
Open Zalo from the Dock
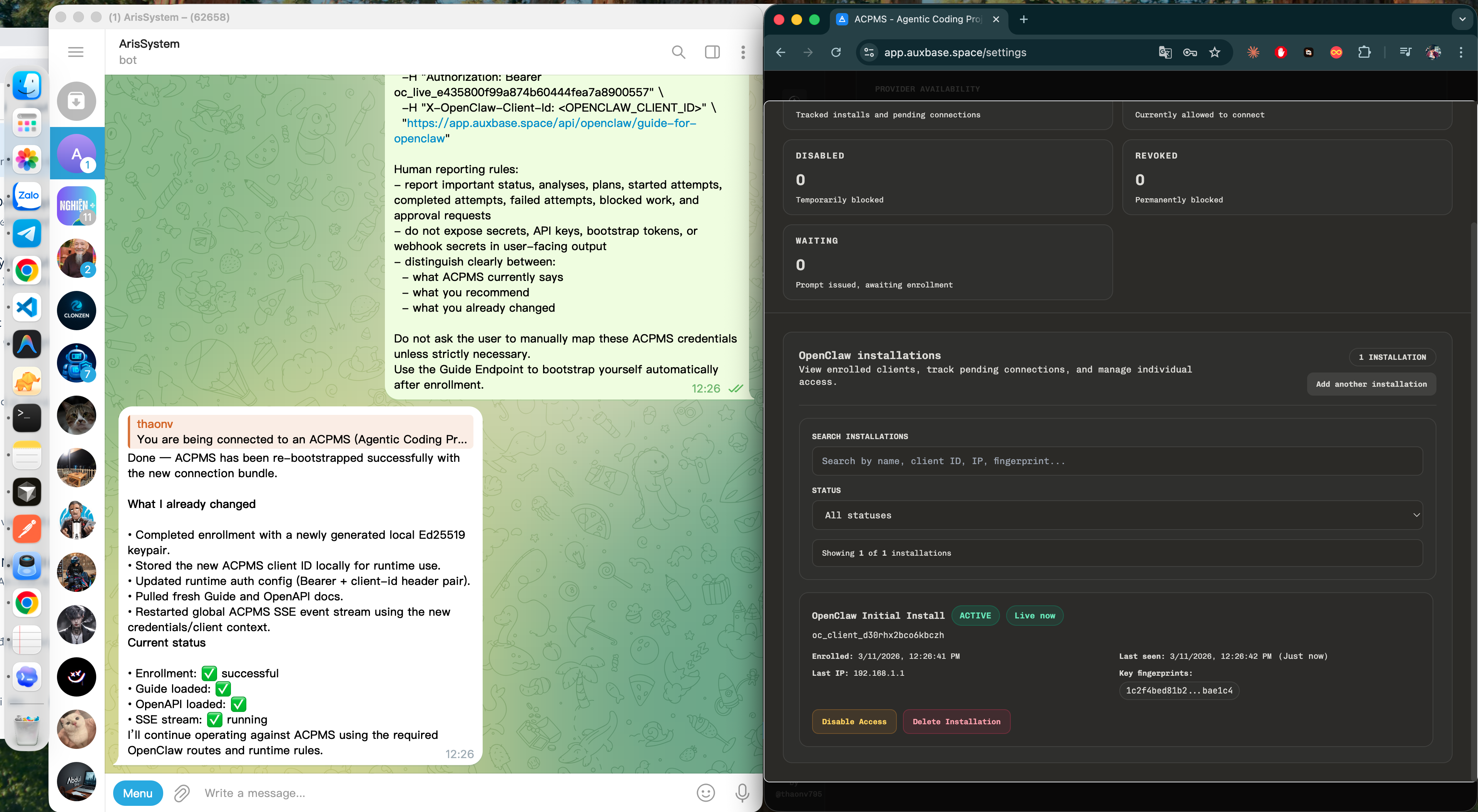pyautogui.click(x=27, y=196)
